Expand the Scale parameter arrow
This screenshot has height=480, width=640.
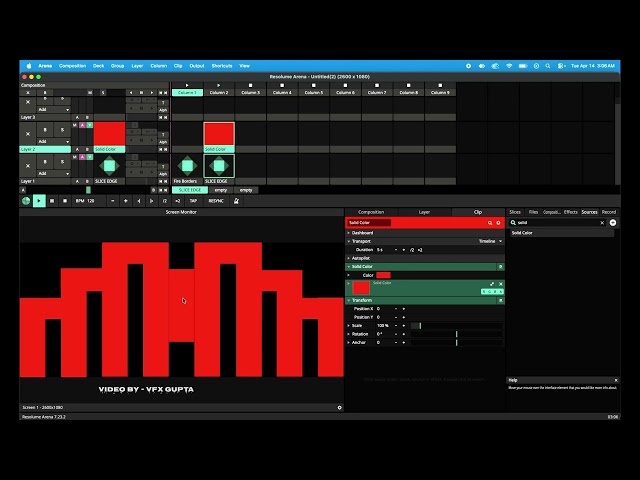pyautogui.click(x=349, y=326)
